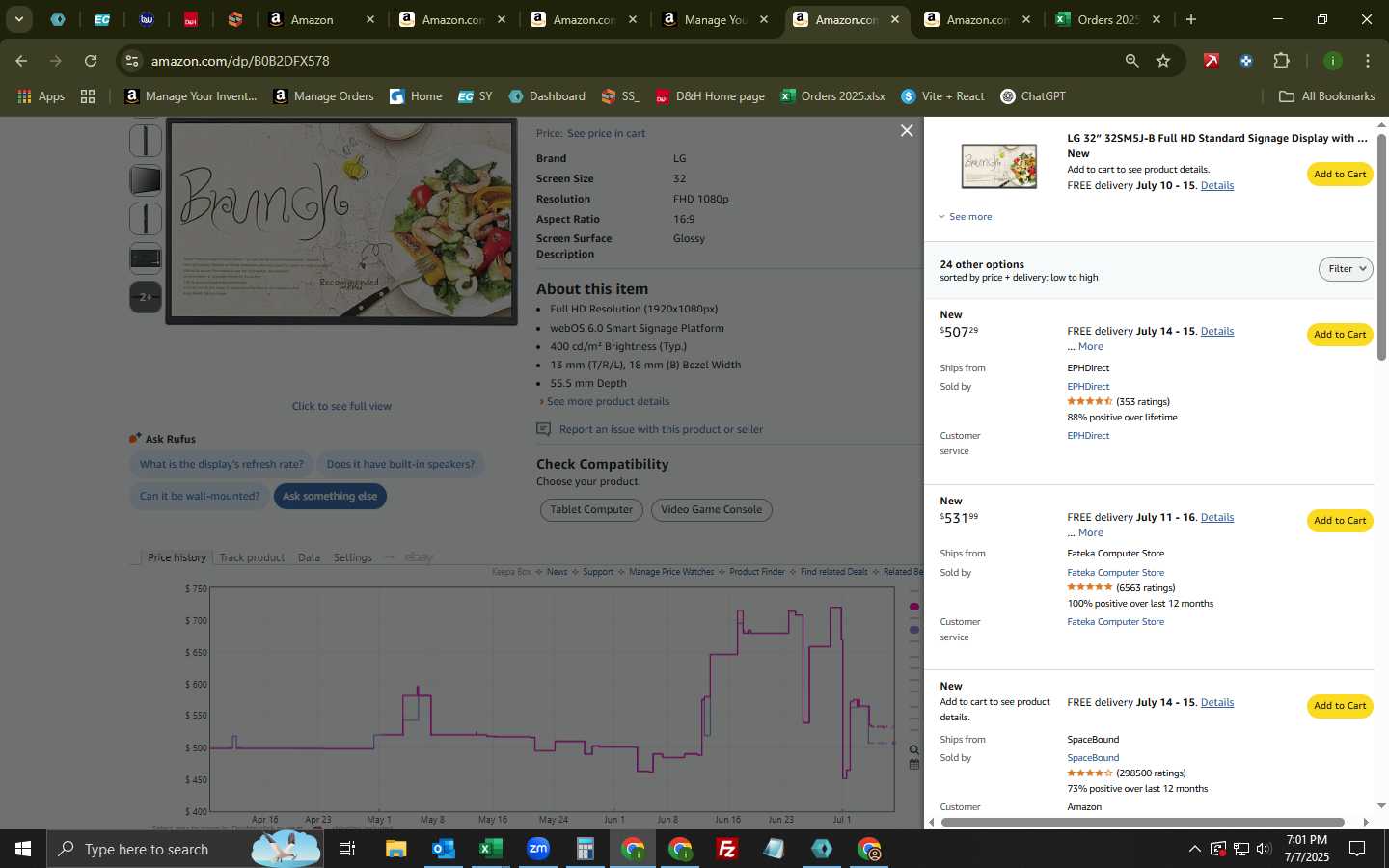The image size is (1389, 868).
Task: Add the Fateka $531.99 offer to cart
Action: 1340,521
